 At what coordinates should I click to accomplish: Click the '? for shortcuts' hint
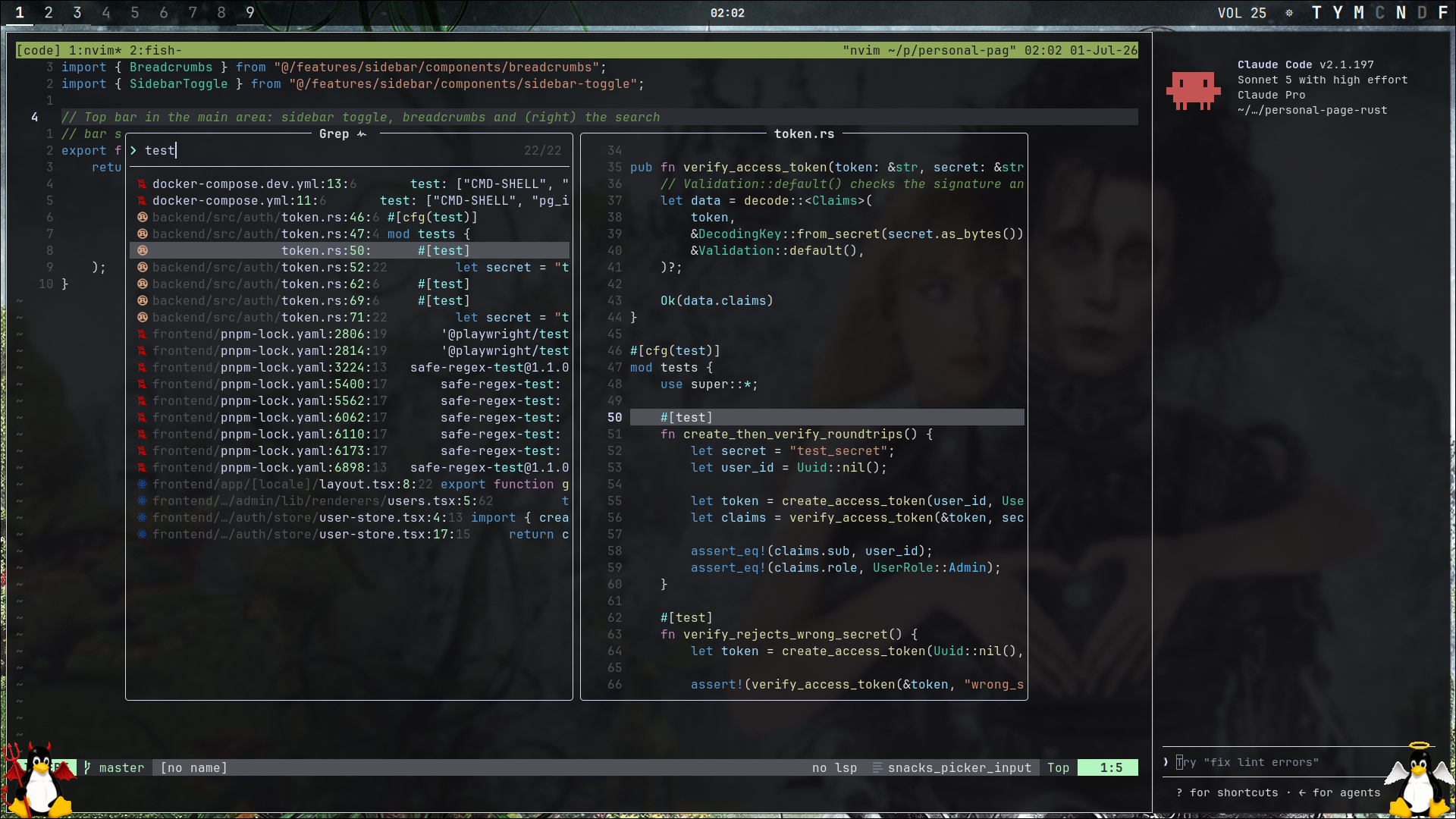click(x=1228, y=792)
